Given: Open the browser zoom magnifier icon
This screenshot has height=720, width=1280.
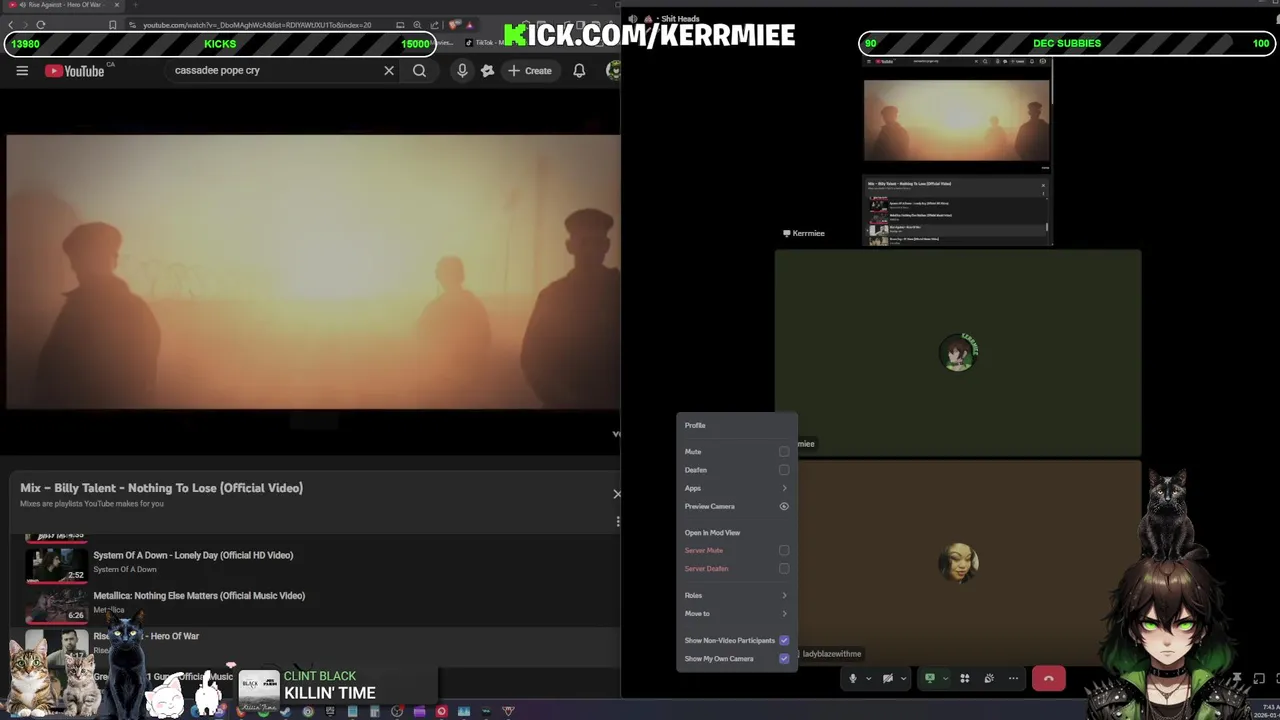Looking at the screenshot, I should (x=419, y=25).
